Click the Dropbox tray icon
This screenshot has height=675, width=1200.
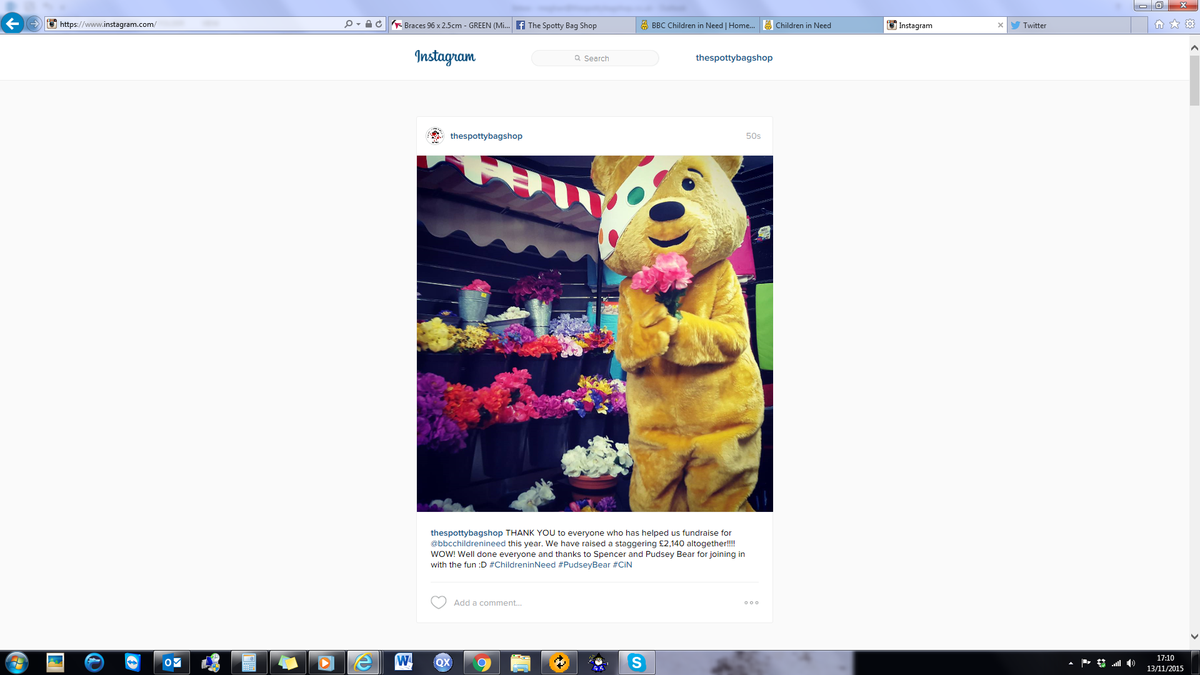pos(1101,662)
